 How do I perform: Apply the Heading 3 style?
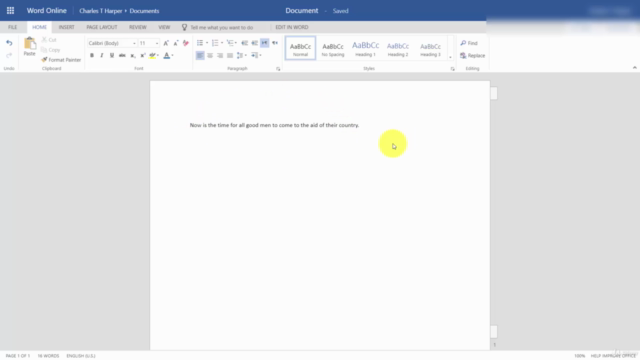[430, 48]
